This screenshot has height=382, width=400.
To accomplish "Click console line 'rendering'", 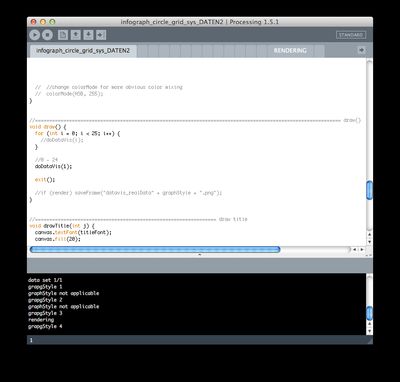I will (x=41, y=320).
